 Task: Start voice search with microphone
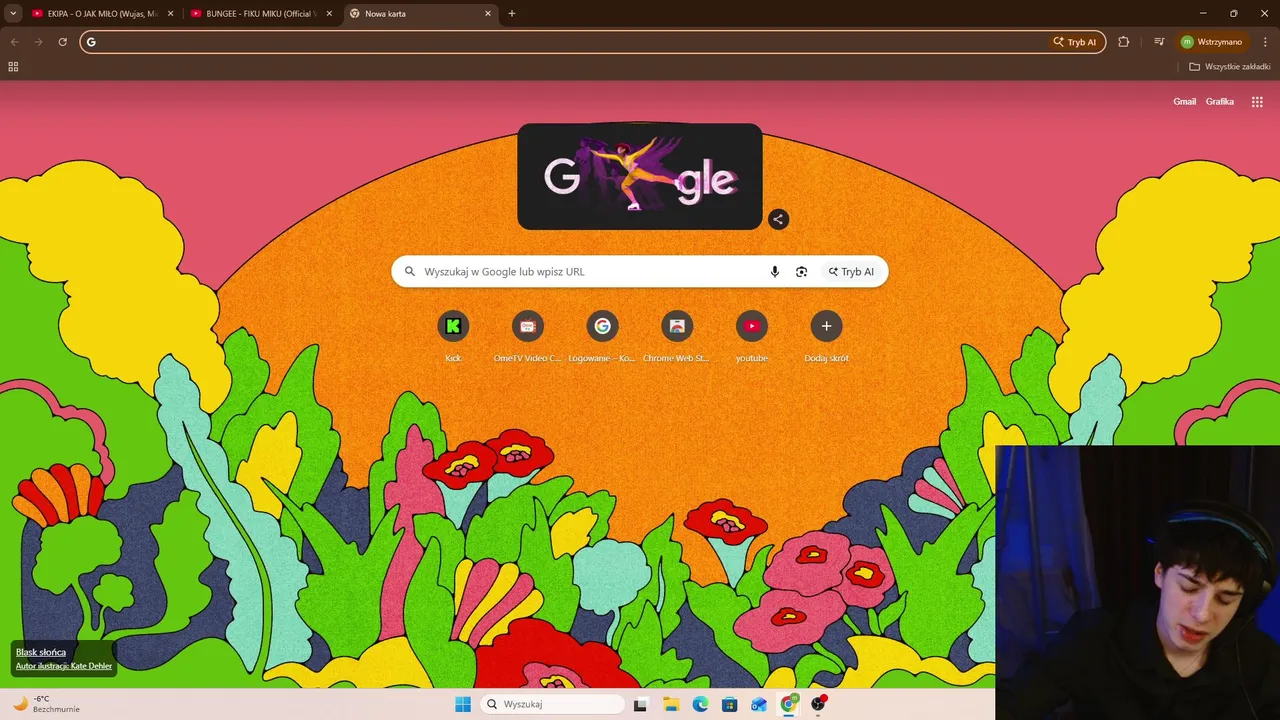774,272
